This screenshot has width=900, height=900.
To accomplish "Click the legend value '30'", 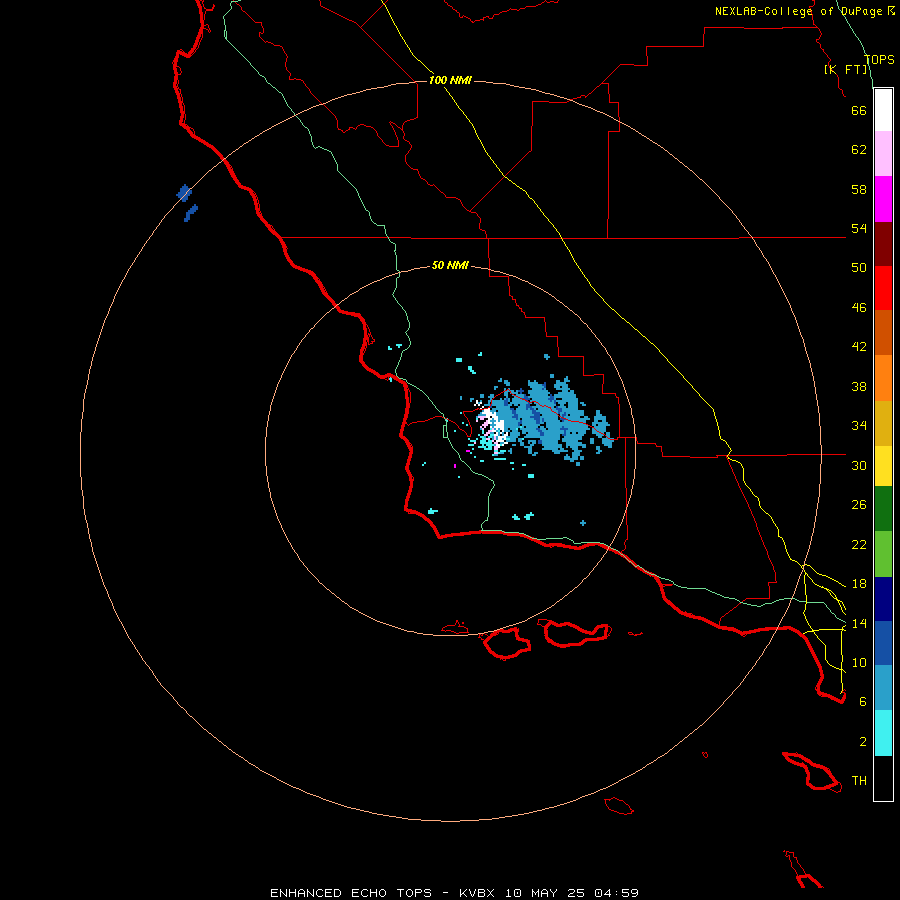I will click(859, 465).
